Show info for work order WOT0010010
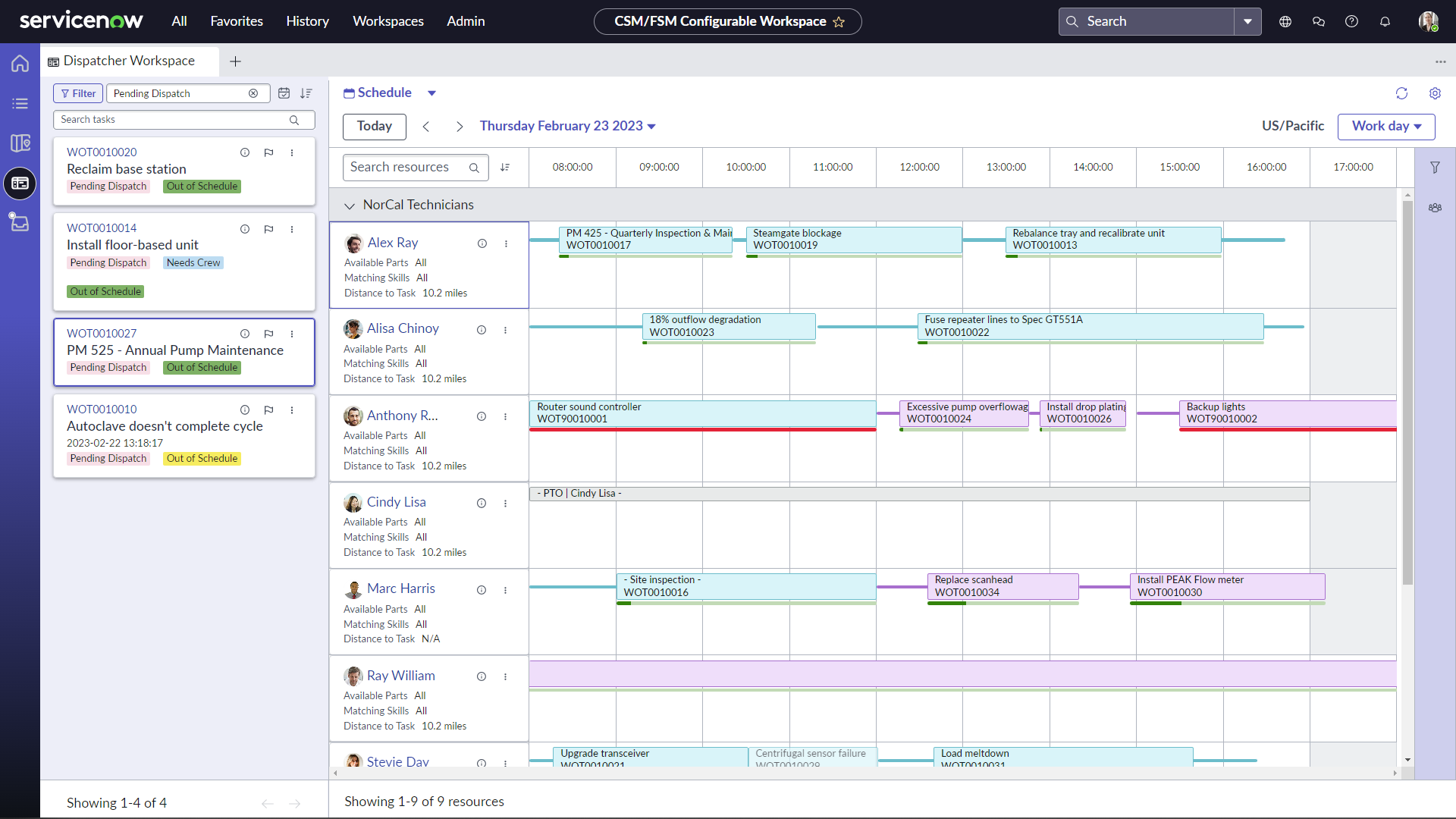The width and height of the screenshot is (1456, 819). point(245,409)
